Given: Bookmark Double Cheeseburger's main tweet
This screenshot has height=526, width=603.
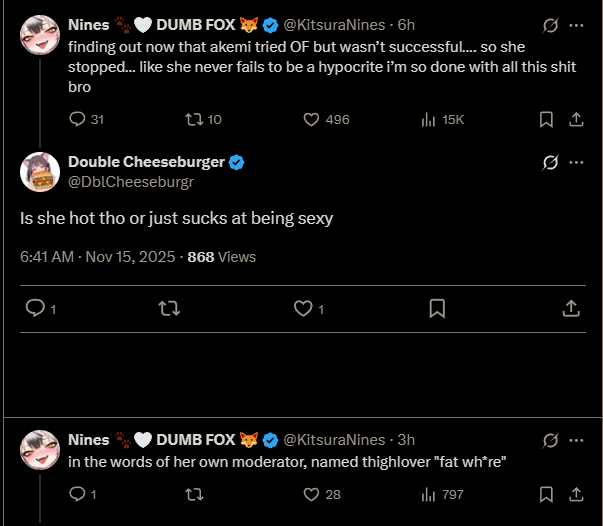Looking at the screenshot, I should (437, 309).
